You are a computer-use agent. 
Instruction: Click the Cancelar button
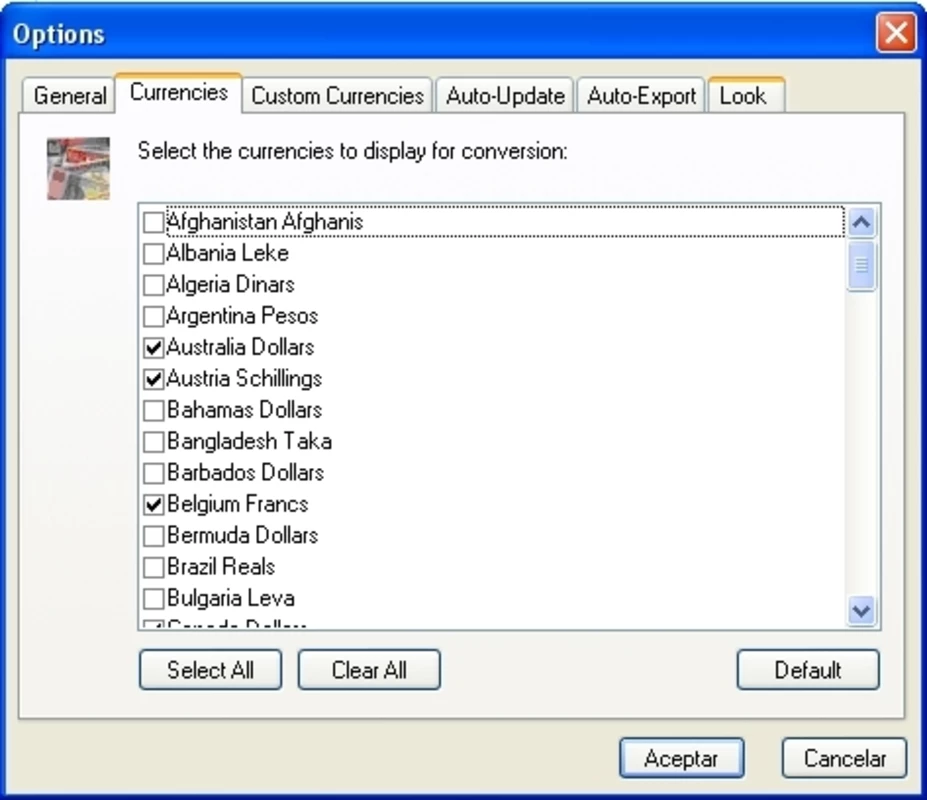click(844, 758)
